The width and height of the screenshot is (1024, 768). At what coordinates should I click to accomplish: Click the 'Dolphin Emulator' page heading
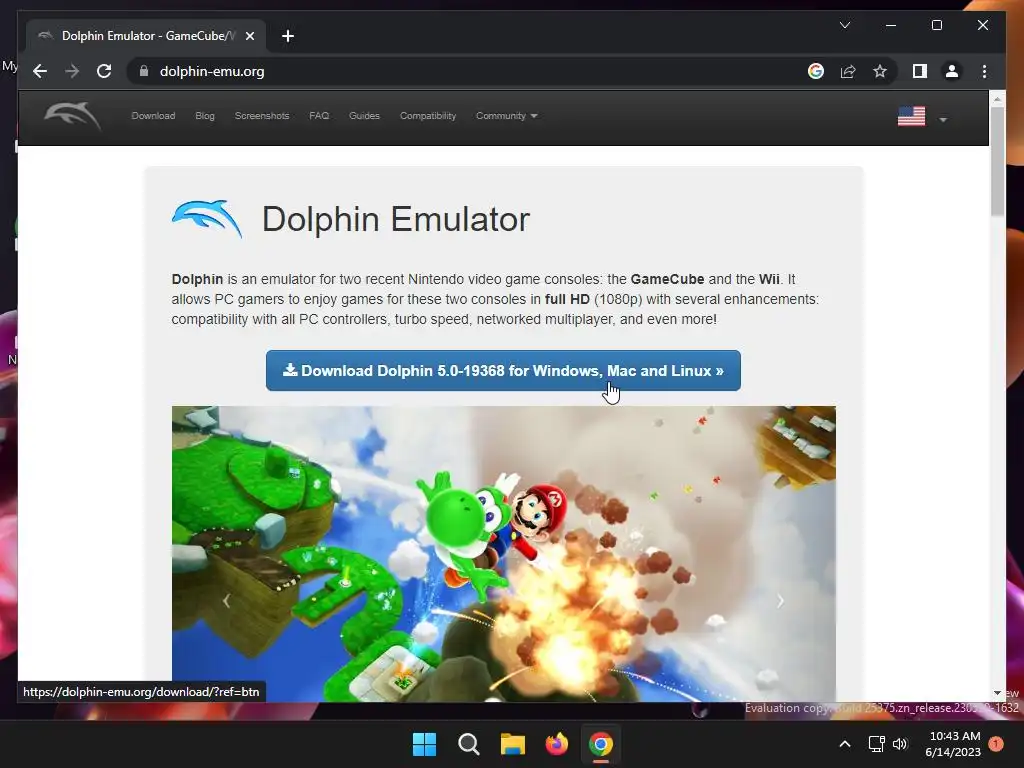click(x=396, y=219)
